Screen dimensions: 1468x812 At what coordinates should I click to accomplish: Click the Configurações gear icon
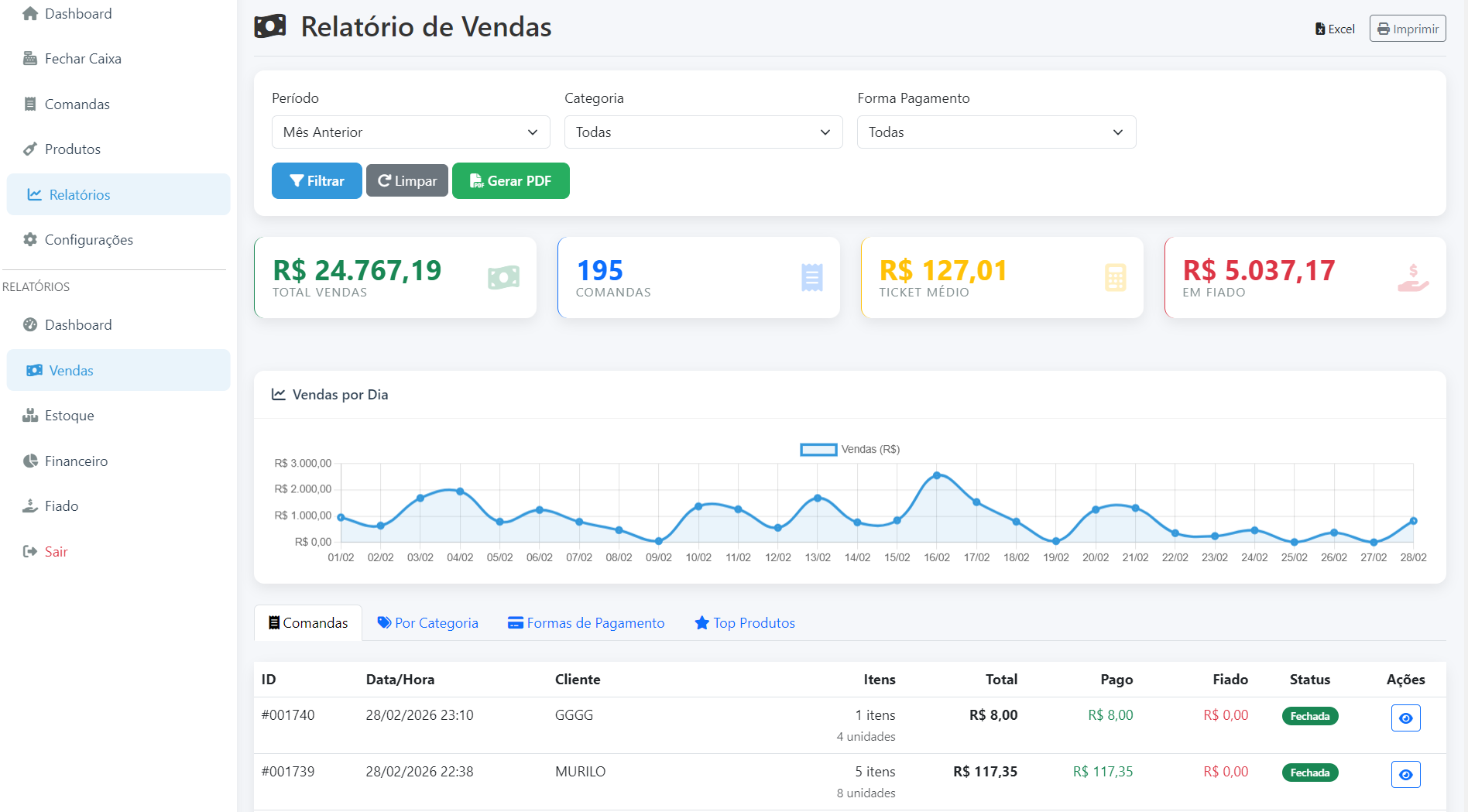pos(30,240)
